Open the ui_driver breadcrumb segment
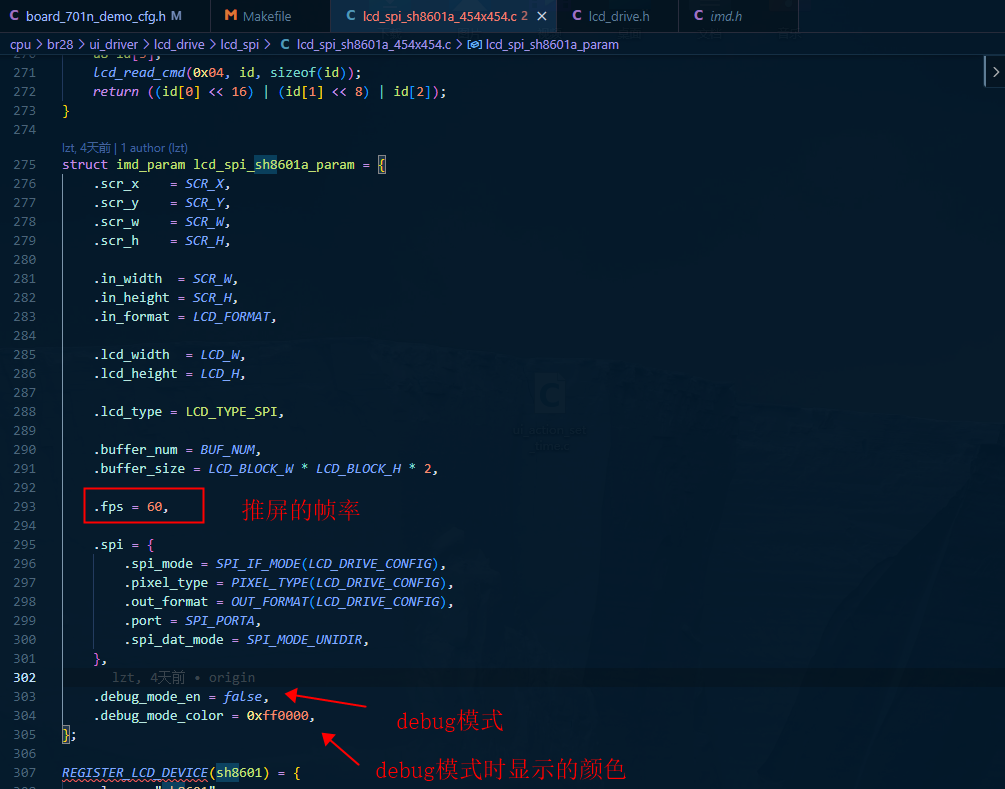Screen dimensions: 1005x789 [x=113, y=44]
